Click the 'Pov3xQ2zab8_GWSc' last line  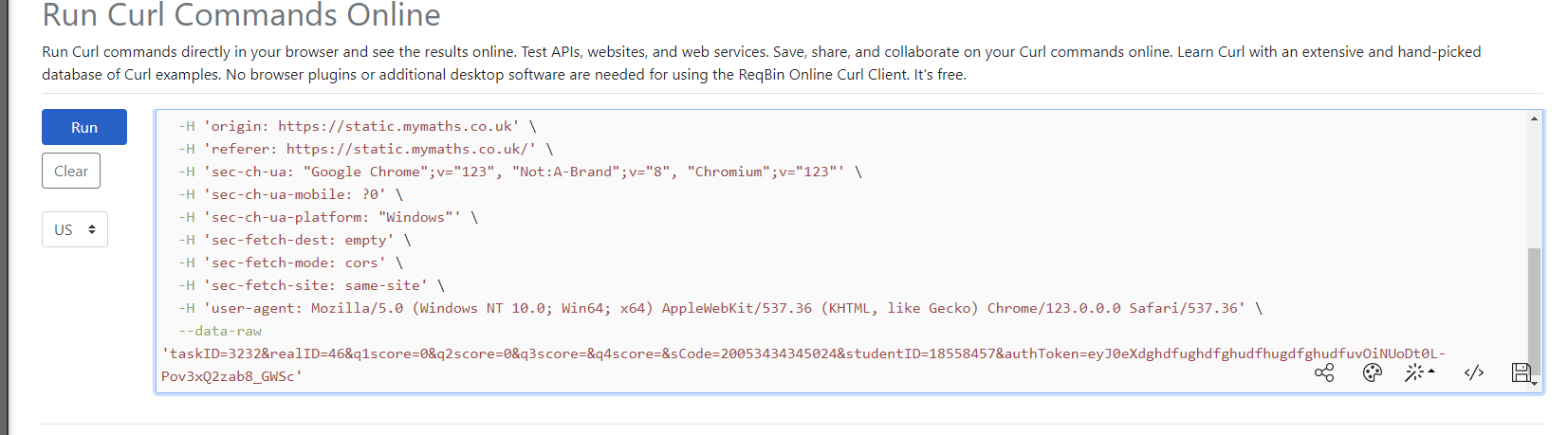(231, 376)
